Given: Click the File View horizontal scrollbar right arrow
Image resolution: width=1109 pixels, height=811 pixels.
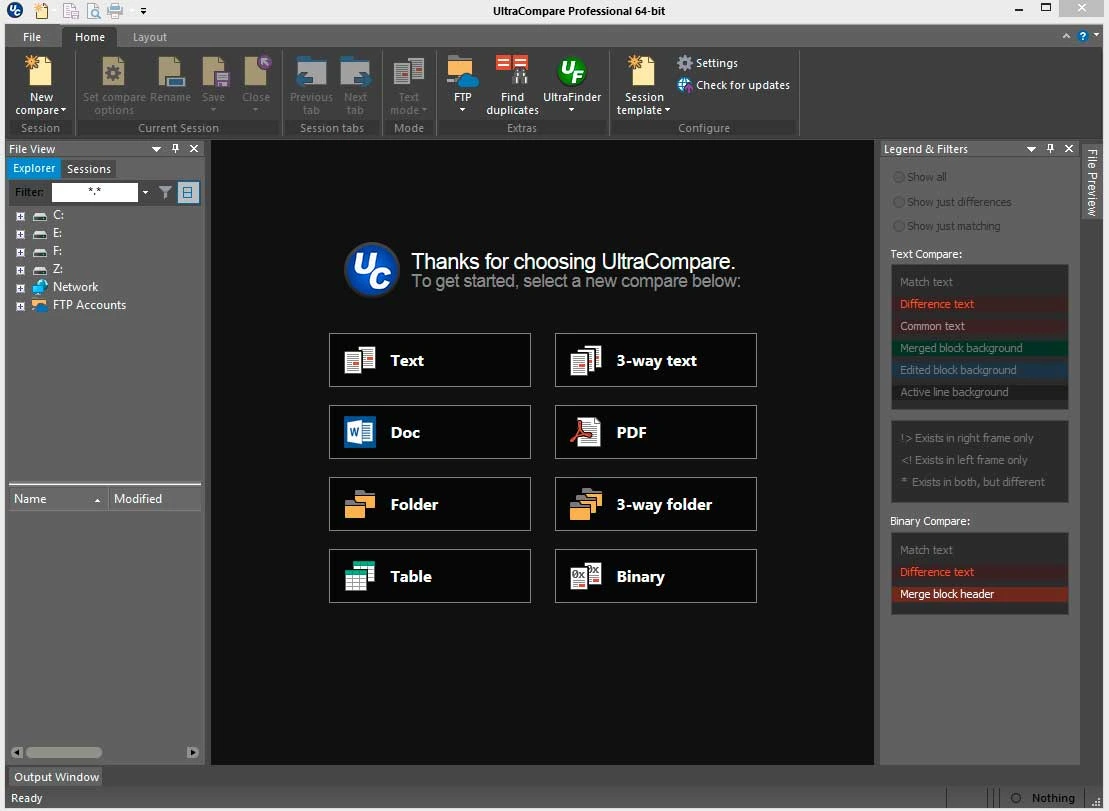Looking at the screenshot, I should tap(192, 752).
